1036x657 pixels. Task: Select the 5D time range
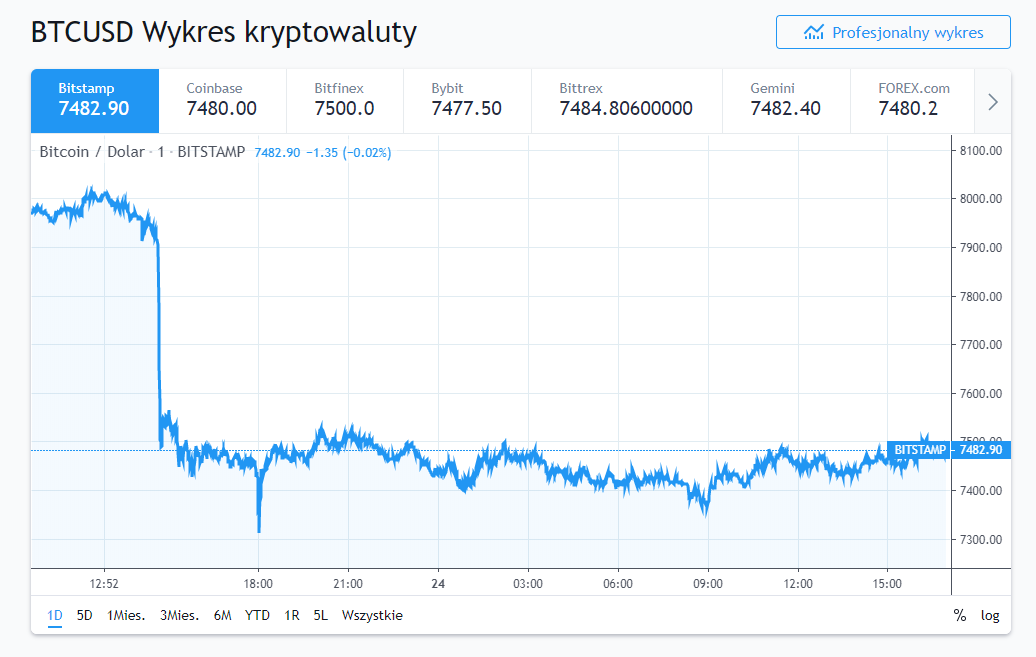point(85,615)
